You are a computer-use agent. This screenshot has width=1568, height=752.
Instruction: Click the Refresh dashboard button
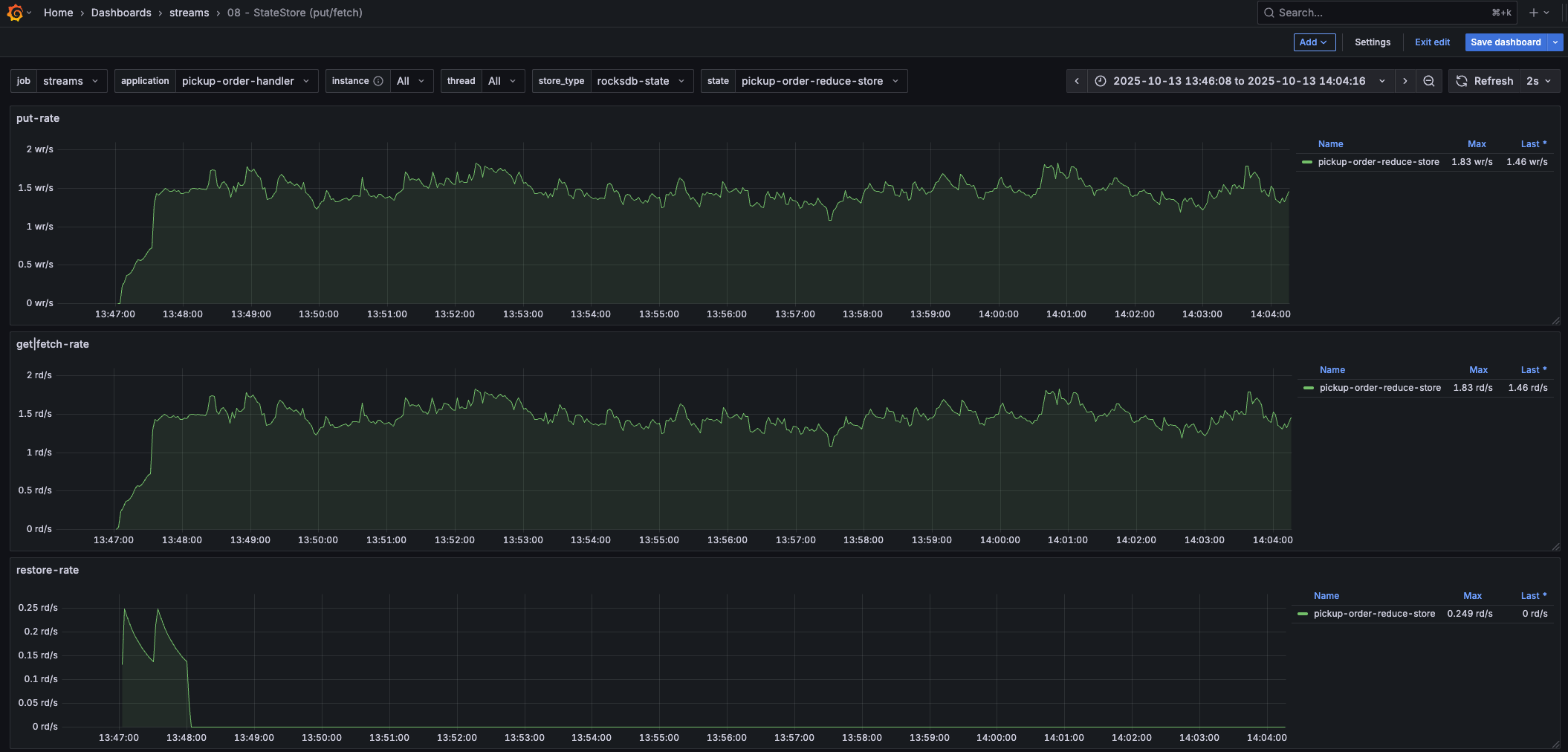[x=1484, y=81]
